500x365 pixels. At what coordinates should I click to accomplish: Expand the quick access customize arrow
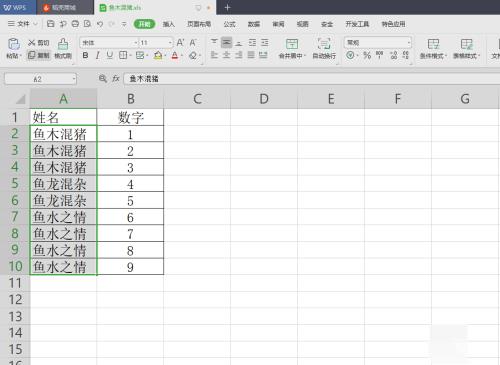tap(124, 24)
